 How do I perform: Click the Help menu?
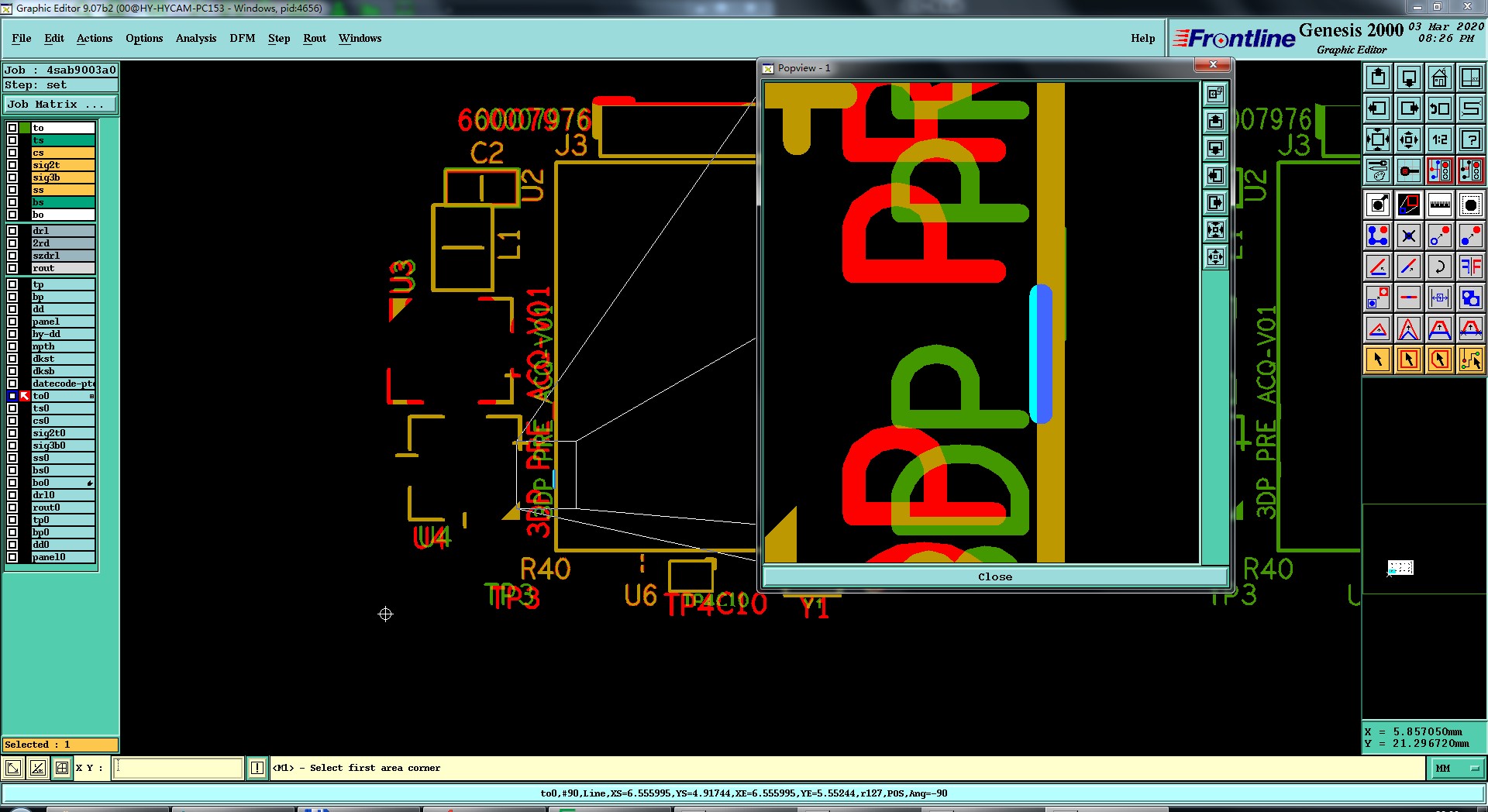[x=1142, y=38]
